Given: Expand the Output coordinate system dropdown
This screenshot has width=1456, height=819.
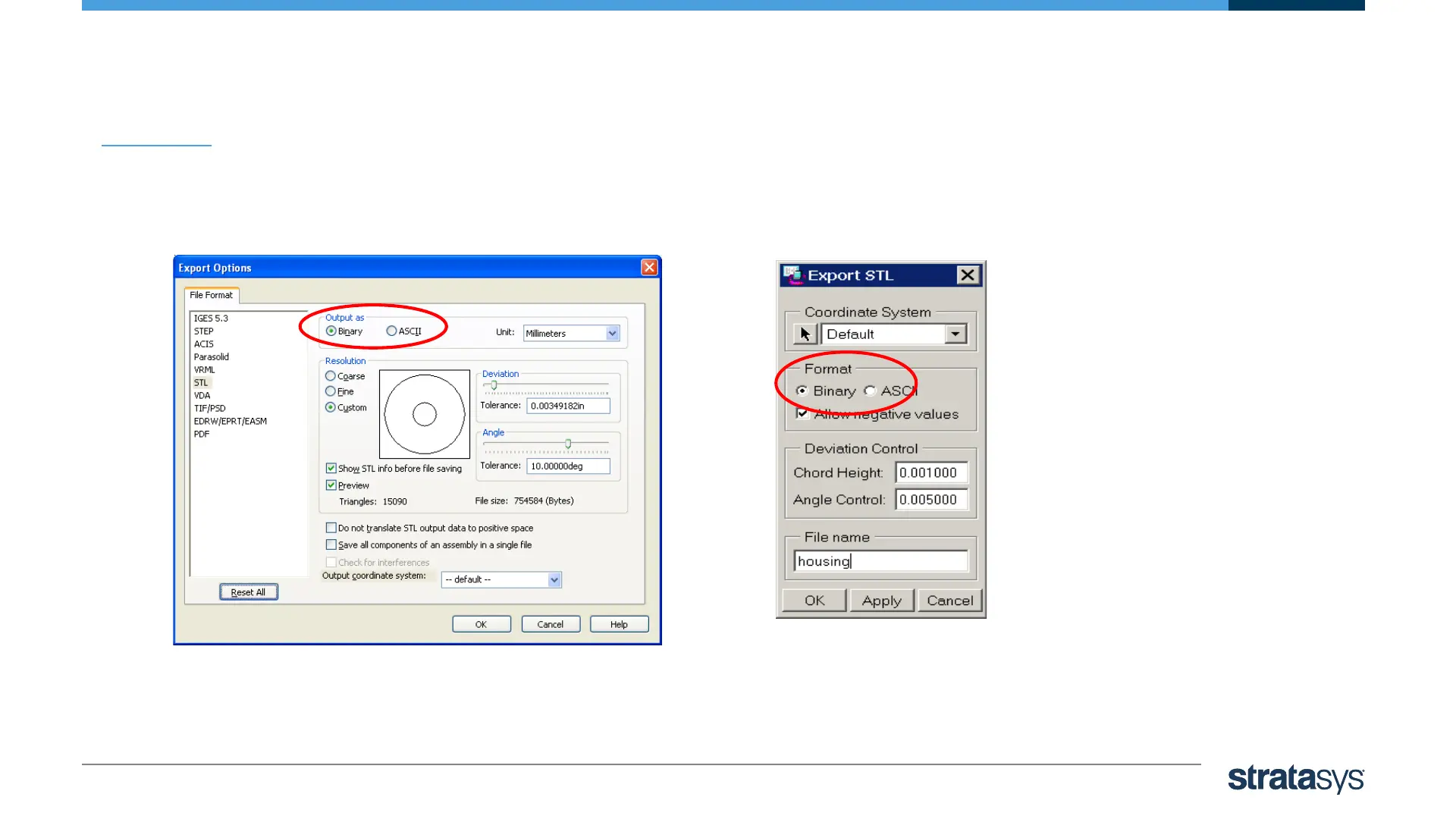Looking at the screenshot, I should click(x=554, y=580).
